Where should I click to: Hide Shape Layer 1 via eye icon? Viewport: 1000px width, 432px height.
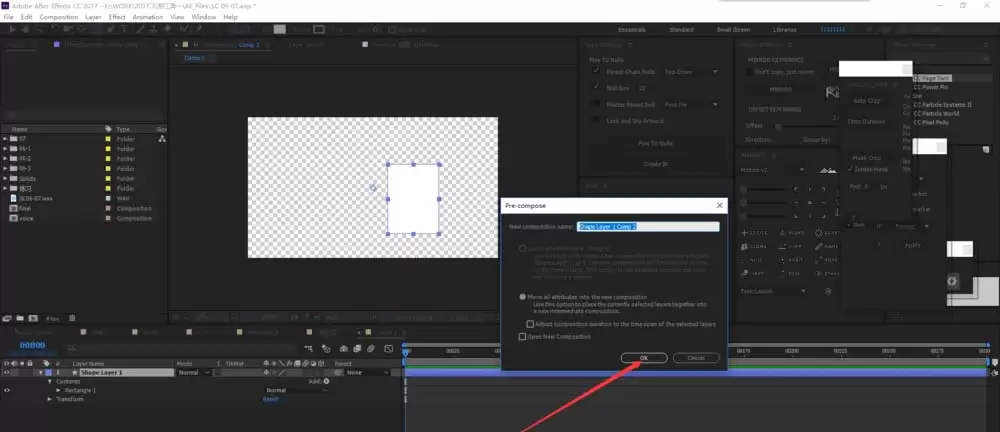click(7, 372)
